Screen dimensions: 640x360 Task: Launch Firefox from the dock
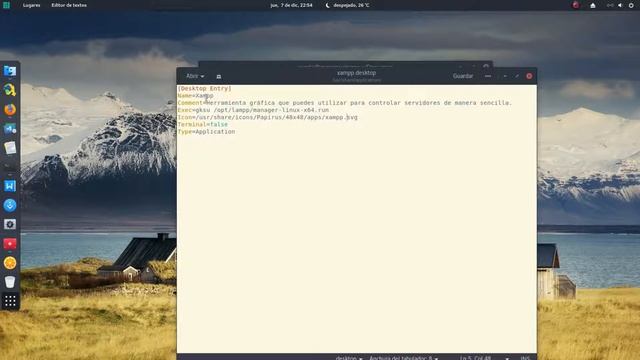pyautogui.click(x=10, y=109)
